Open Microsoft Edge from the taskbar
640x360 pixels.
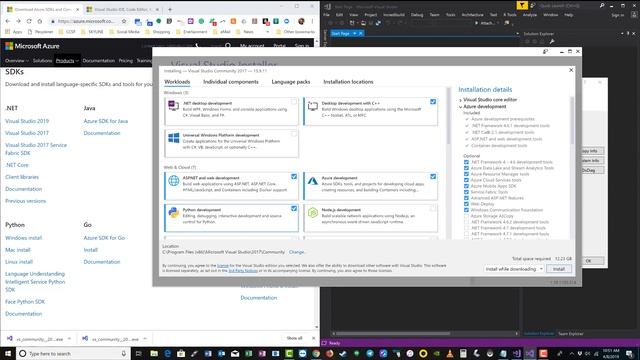(x=167, y=353)
